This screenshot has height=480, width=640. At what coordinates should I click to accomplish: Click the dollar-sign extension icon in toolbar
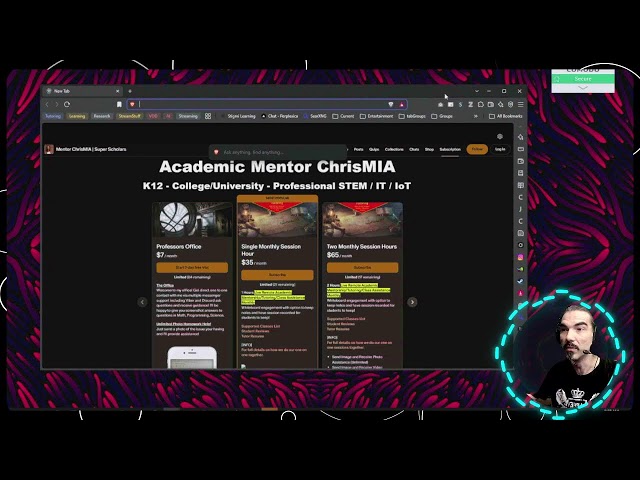click(461, 104)
